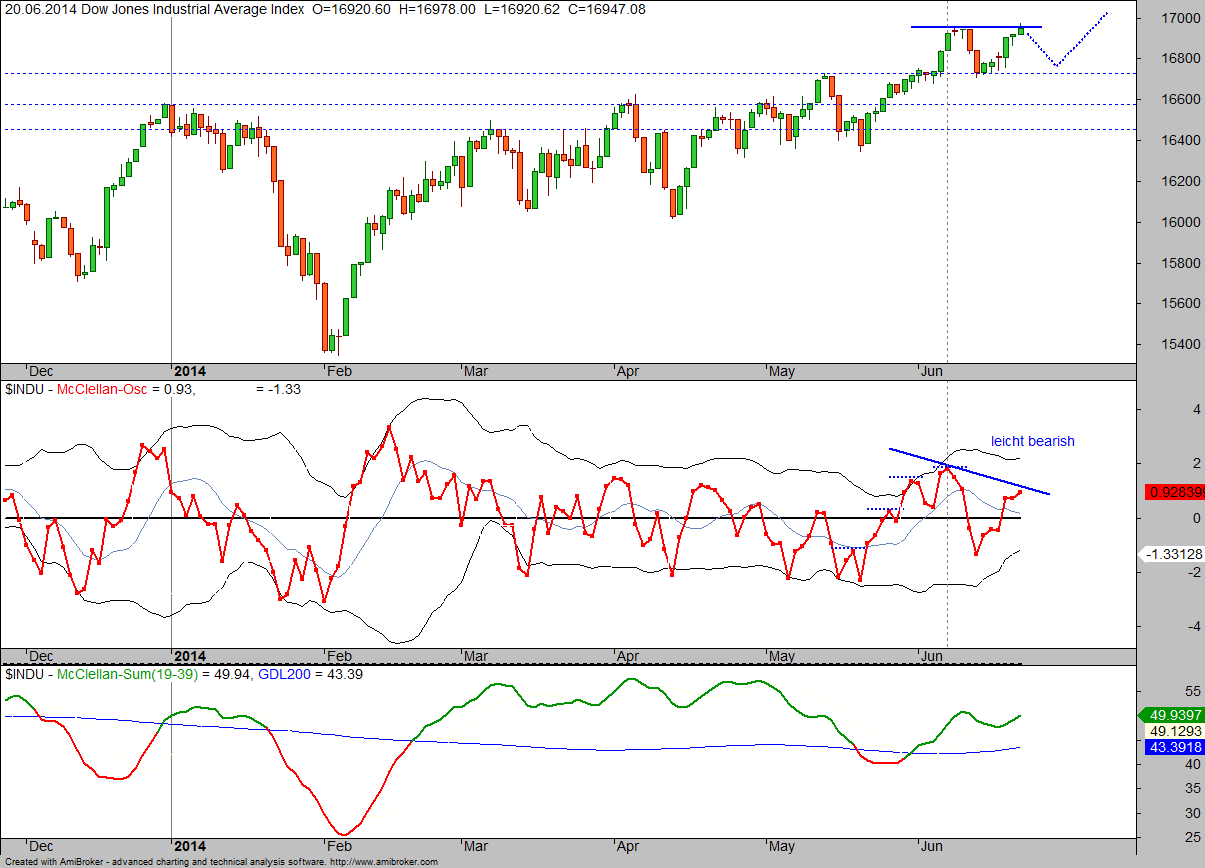Click the 'leicht bearish' annotation

[x=1032, y=441]
